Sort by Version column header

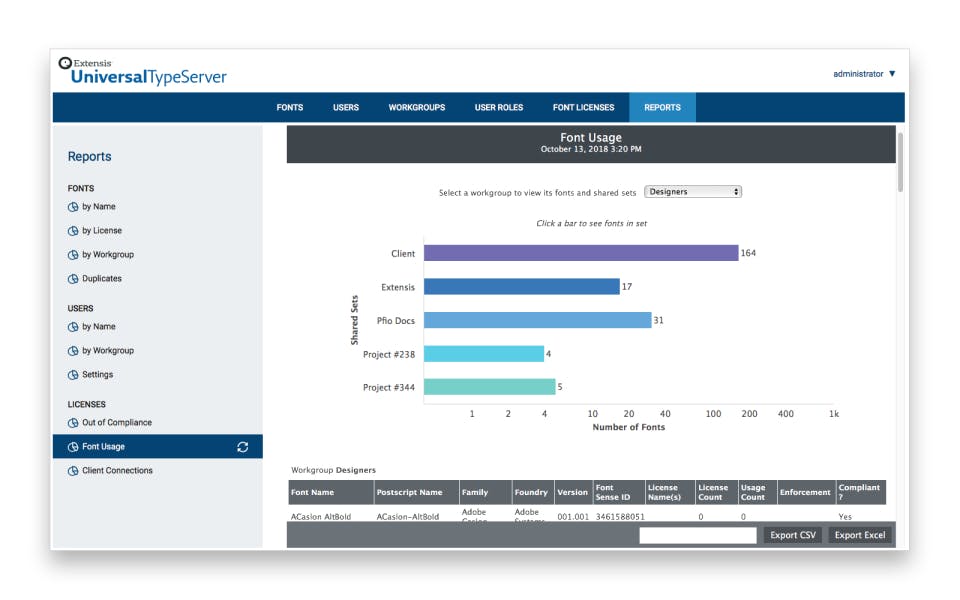574,492
